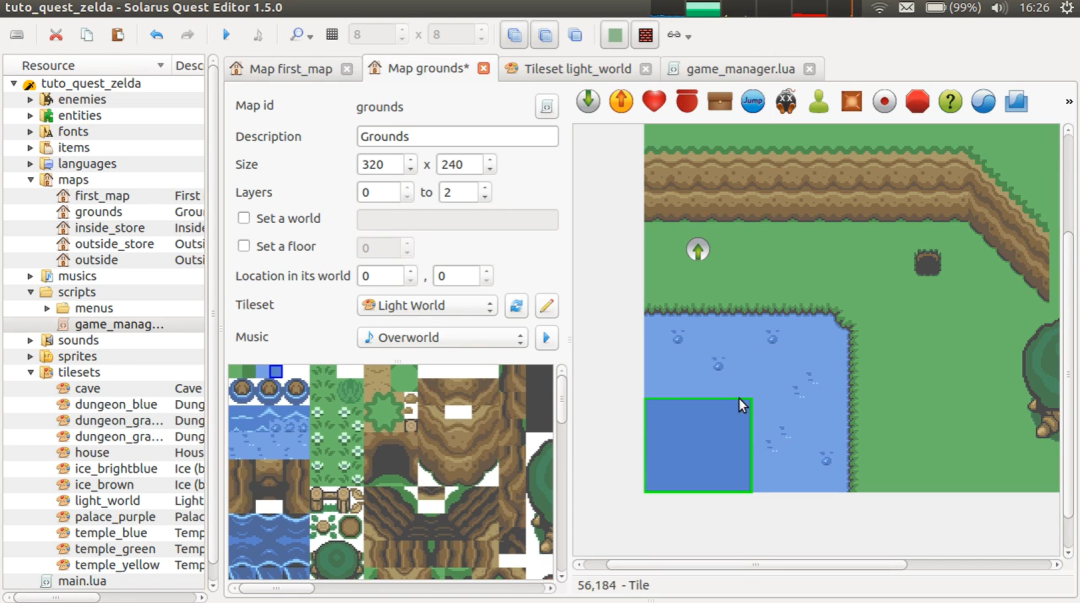Viewport: 1080px width, 603px height.
Task: Expand the menus subfolder
Action: pos(47,308)
